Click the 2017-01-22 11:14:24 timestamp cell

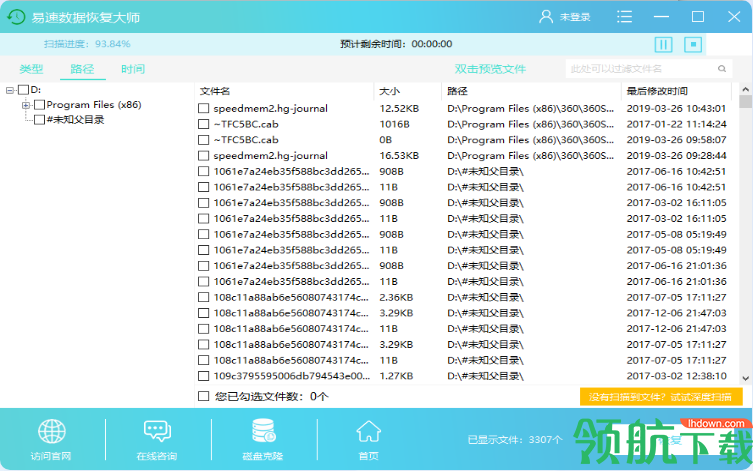676,124
